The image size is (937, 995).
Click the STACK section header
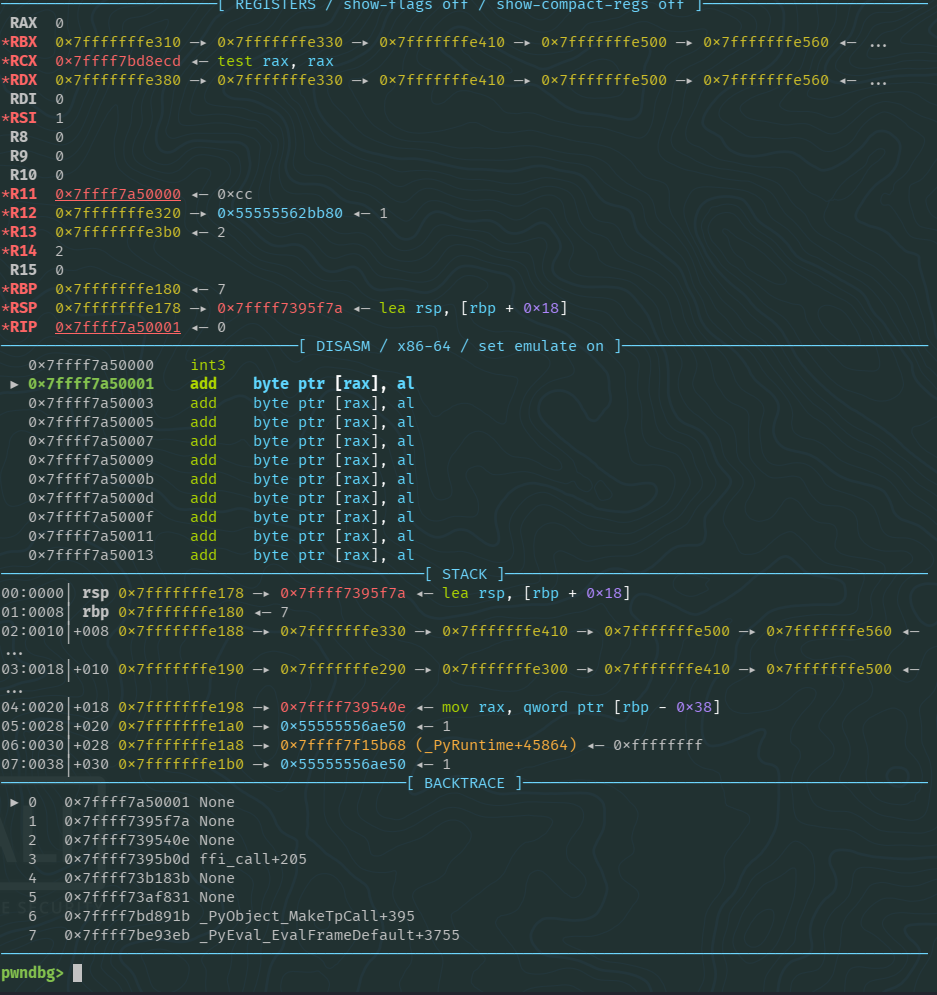[x=464, y=574]
